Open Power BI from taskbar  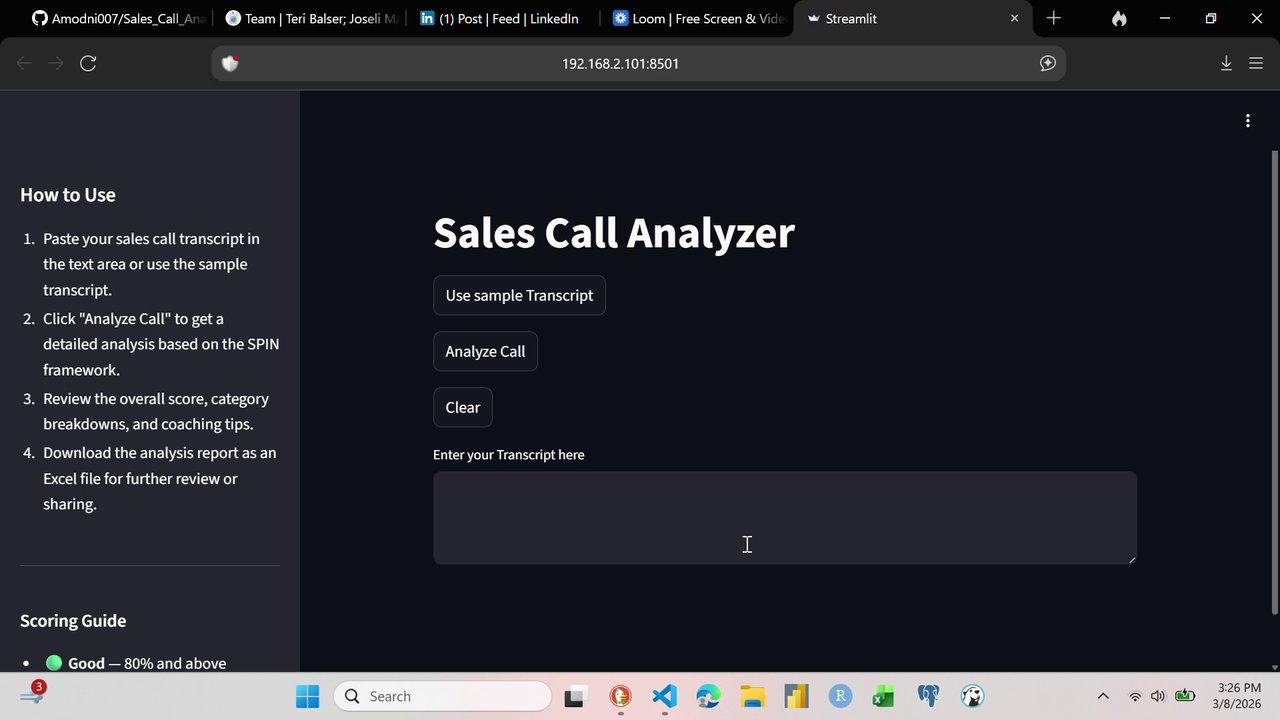(x=796, y=696)
